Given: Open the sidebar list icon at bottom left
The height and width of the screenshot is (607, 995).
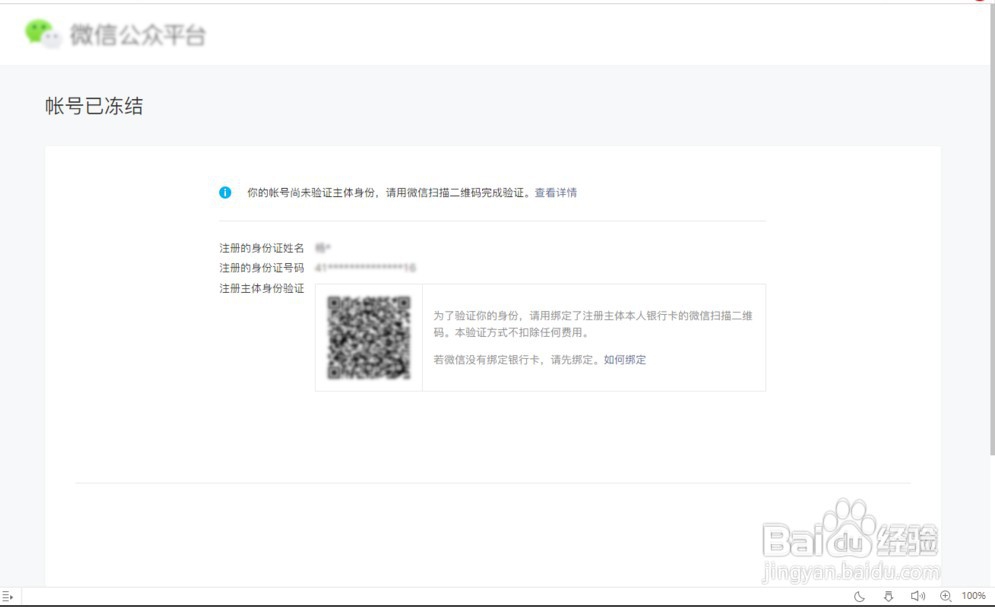Looking at the screenshot, I should click(x=8, y=596).
